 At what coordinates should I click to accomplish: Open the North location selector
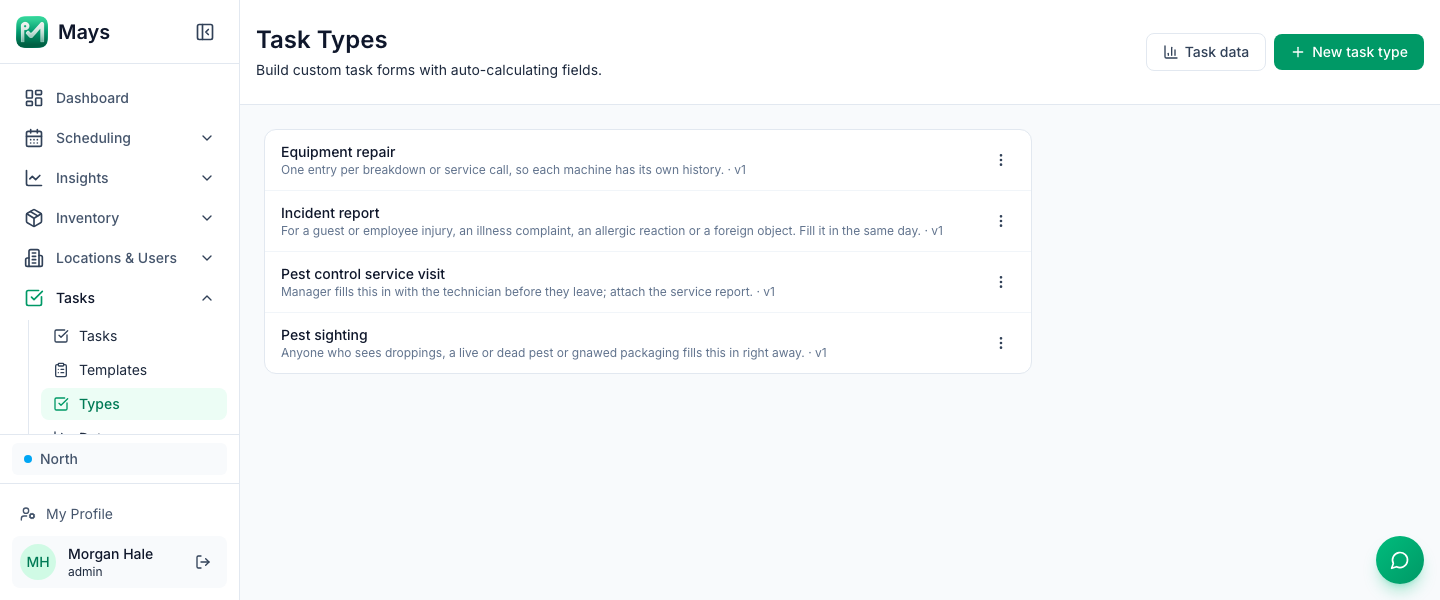(120, 459)
